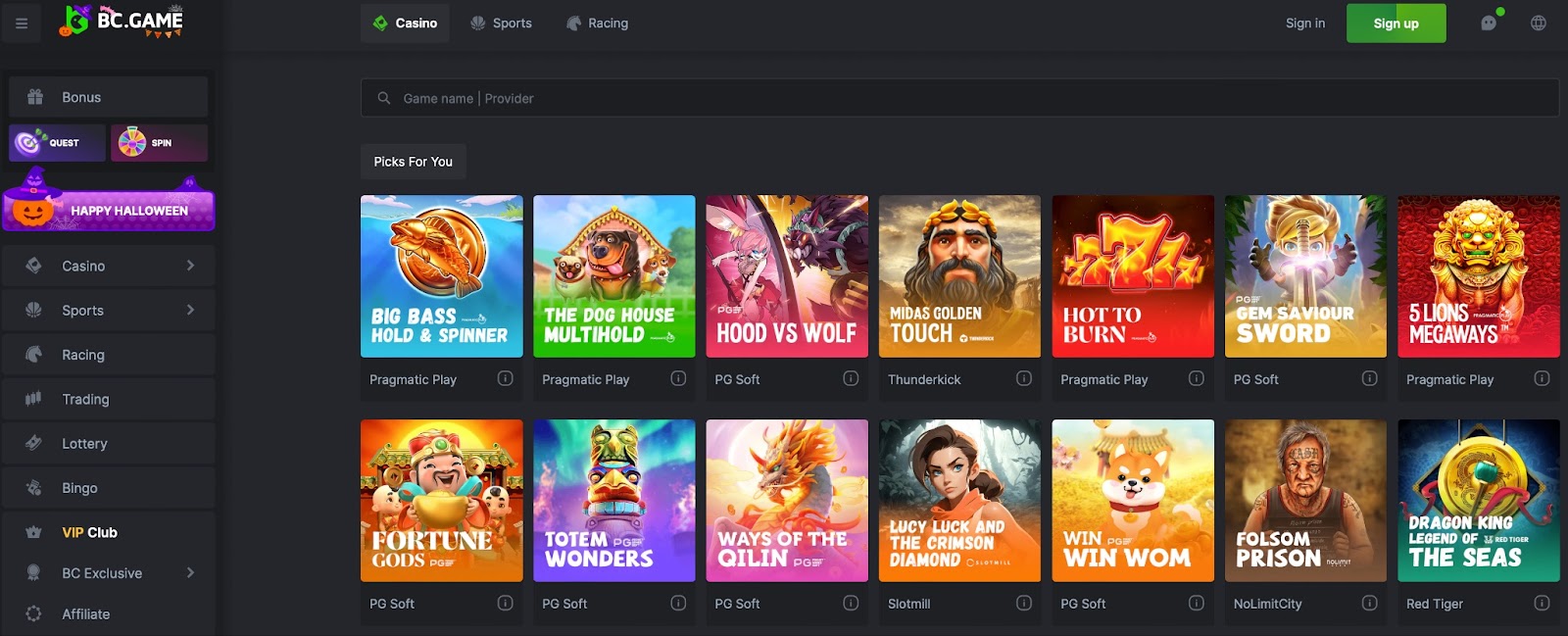Open Dragon King Legend of the Seas thumbnail
Screen dimensions: 1568x636
(1479, 501)
